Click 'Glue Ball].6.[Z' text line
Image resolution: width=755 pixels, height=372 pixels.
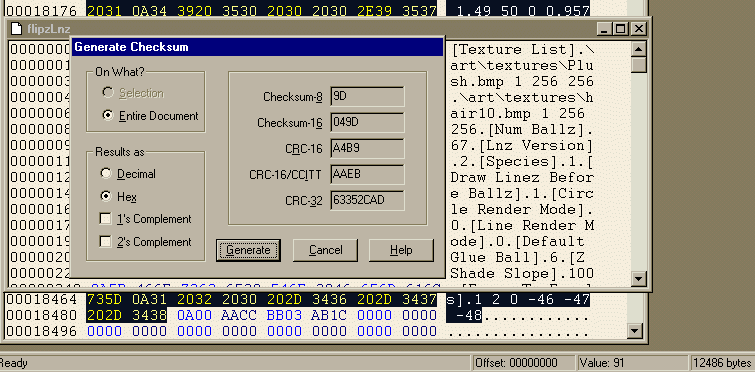[518, 257]
